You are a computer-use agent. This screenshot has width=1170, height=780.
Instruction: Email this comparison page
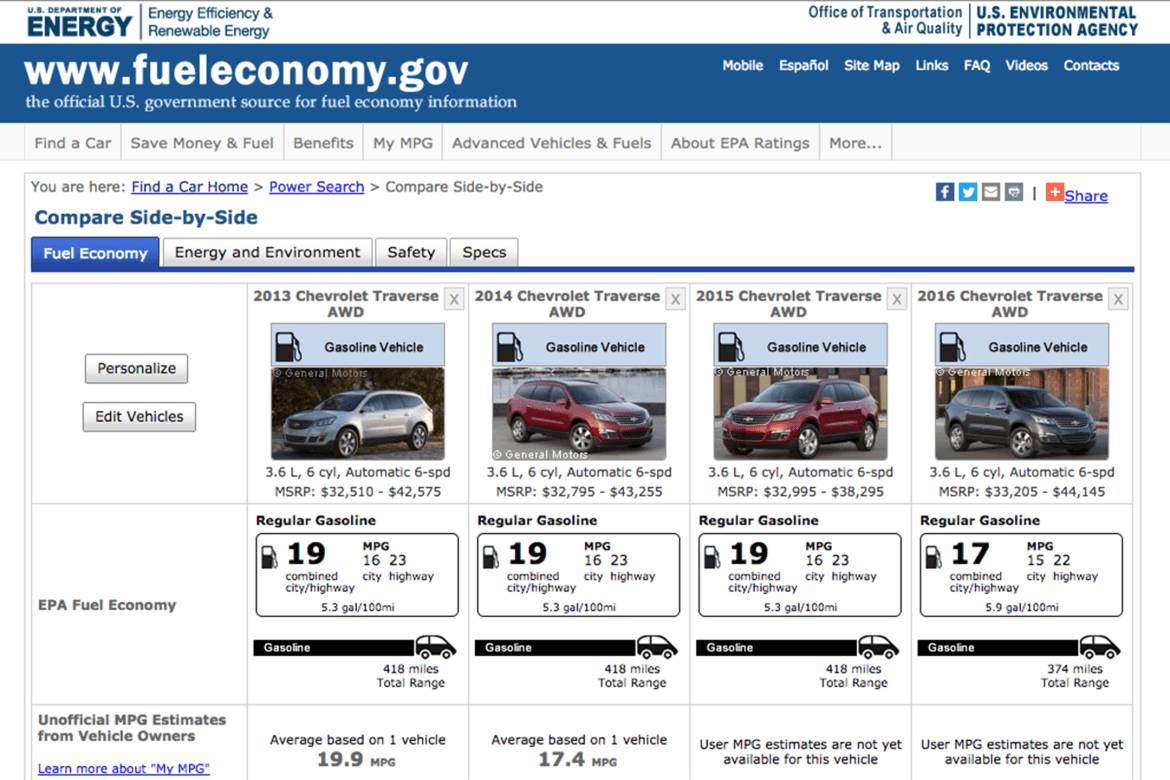pos(990,192)
